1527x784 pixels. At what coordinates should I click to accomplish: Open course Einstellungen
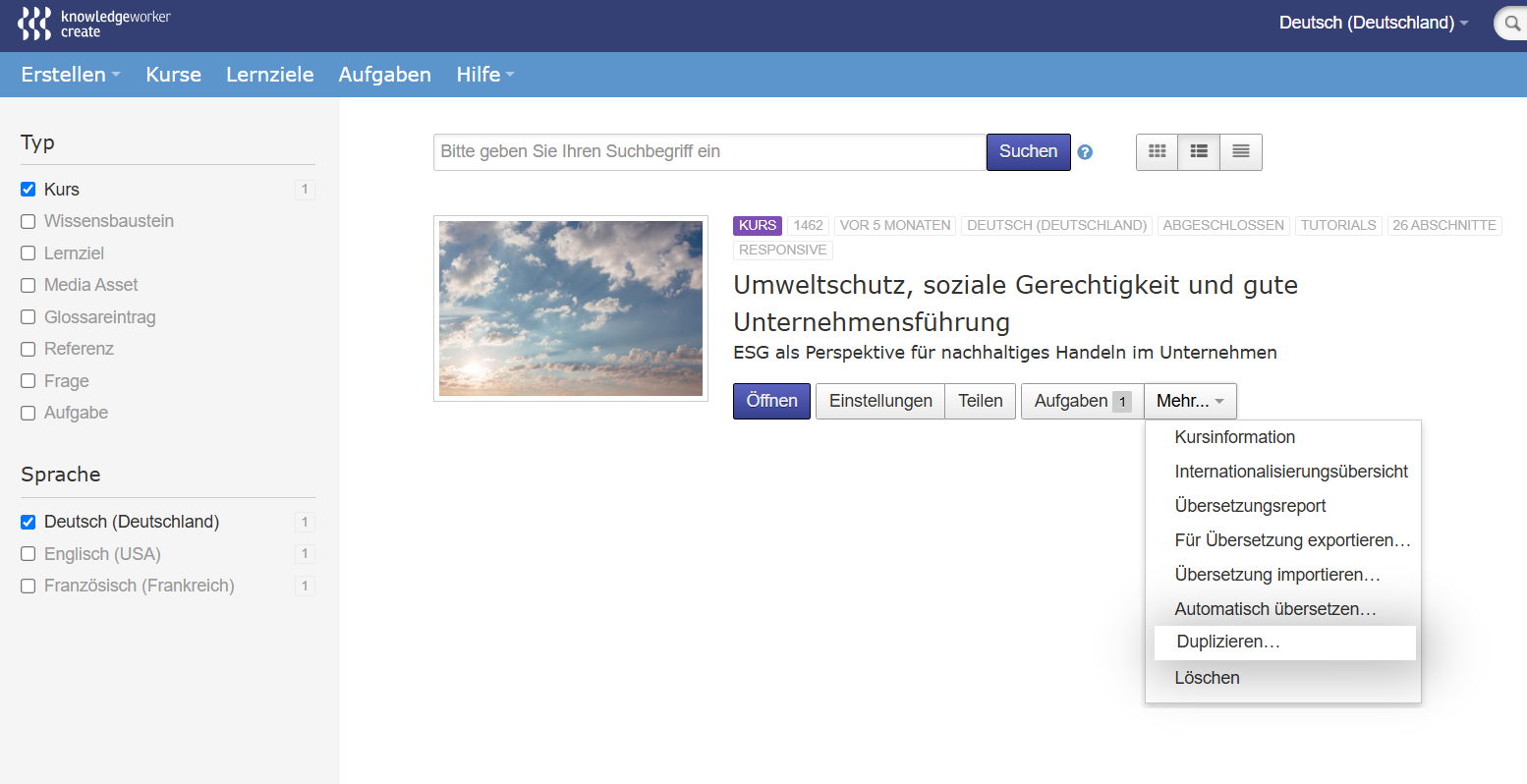[x=880, y=401]
